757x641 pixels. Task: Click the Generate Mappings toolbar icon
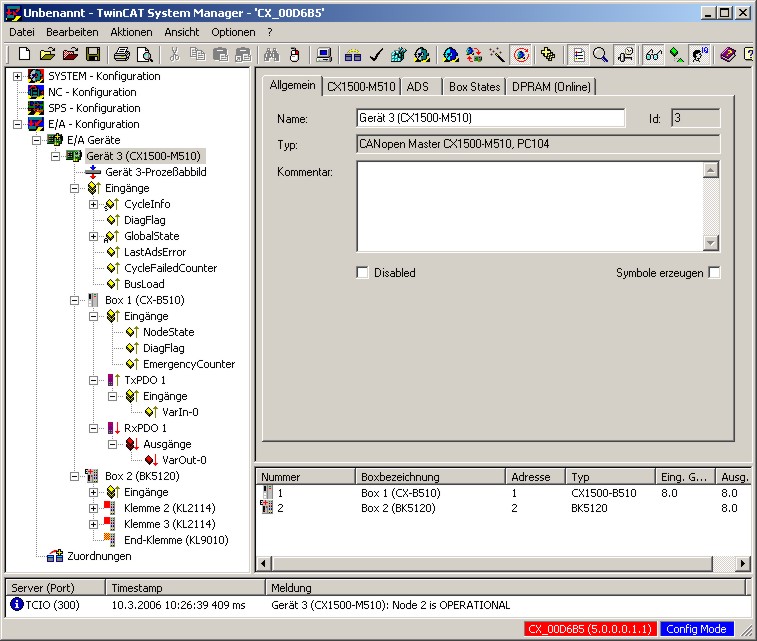coord(353,55)
